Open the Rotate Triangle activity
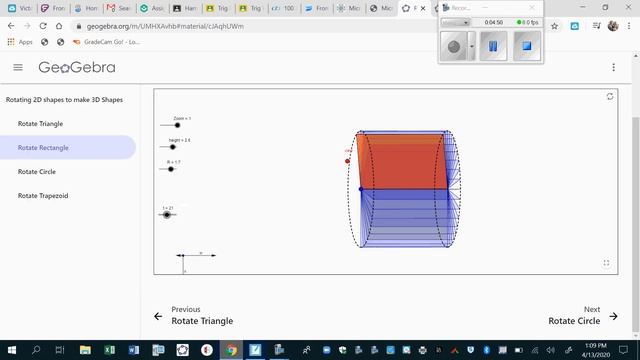Screen dimensions: 640x360 pyautogui.click(x=40, y=124)
